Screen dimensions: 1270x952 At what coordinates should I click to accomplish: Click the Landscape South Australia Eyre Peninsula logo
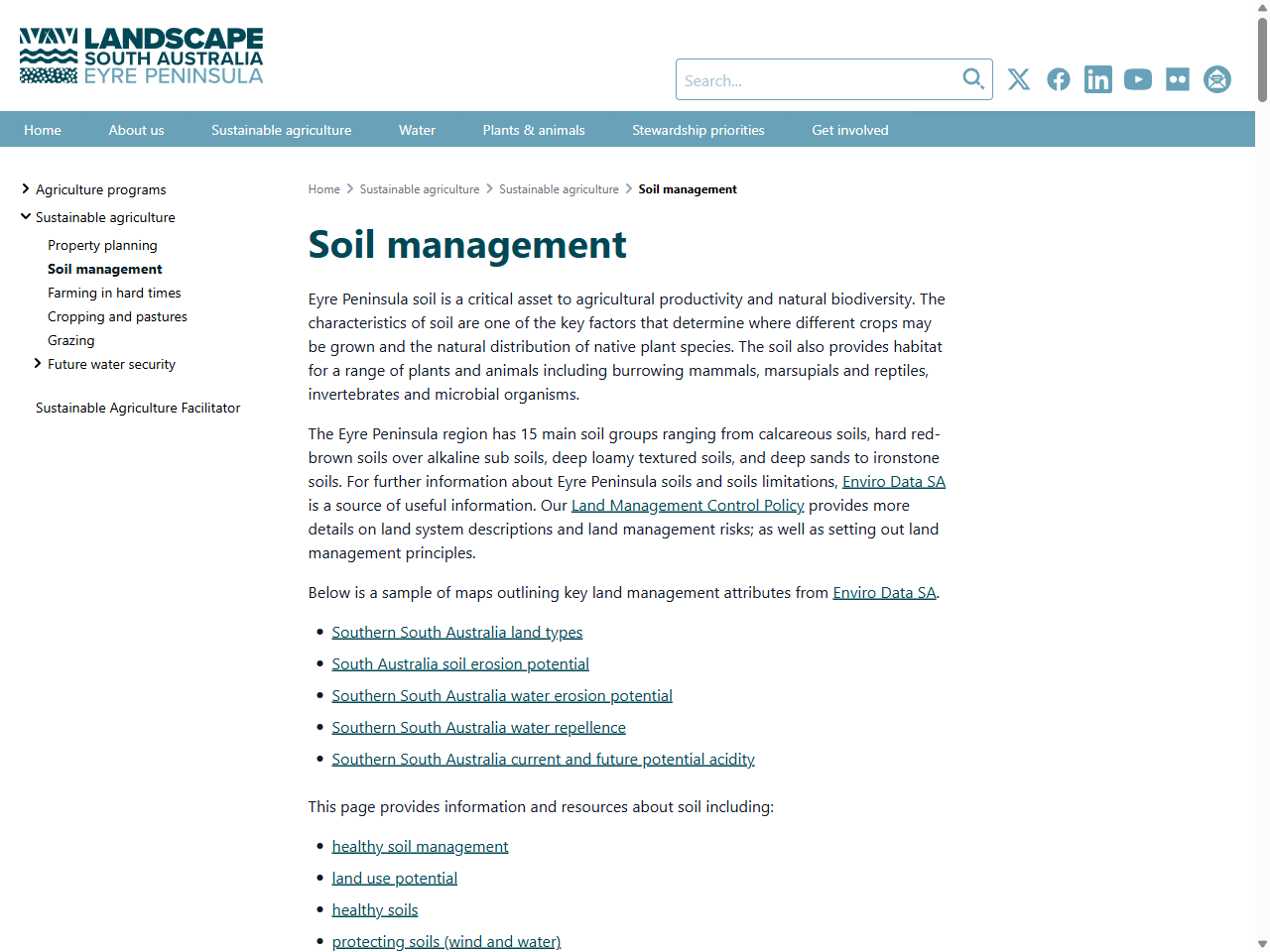click(x=139, y=56)
